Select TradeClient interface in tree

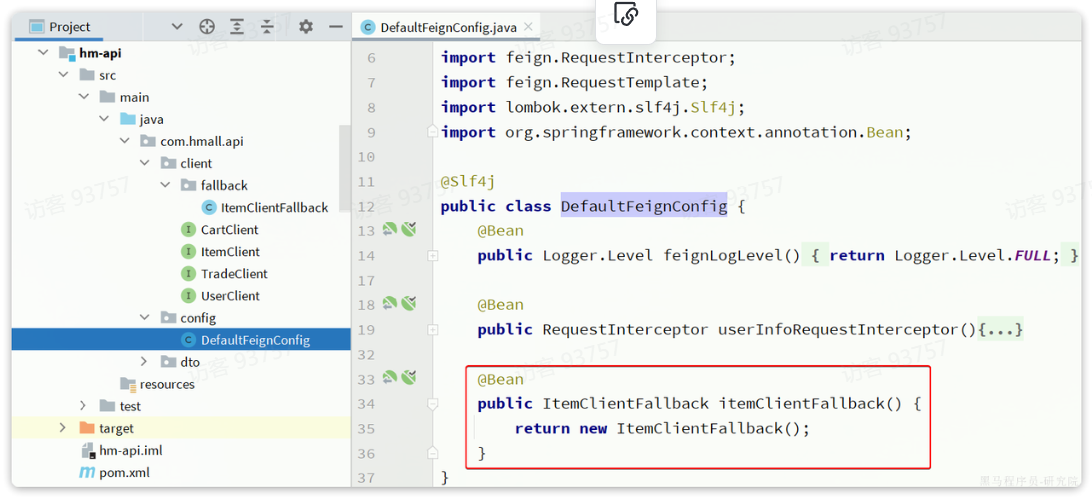click(234, 274)
